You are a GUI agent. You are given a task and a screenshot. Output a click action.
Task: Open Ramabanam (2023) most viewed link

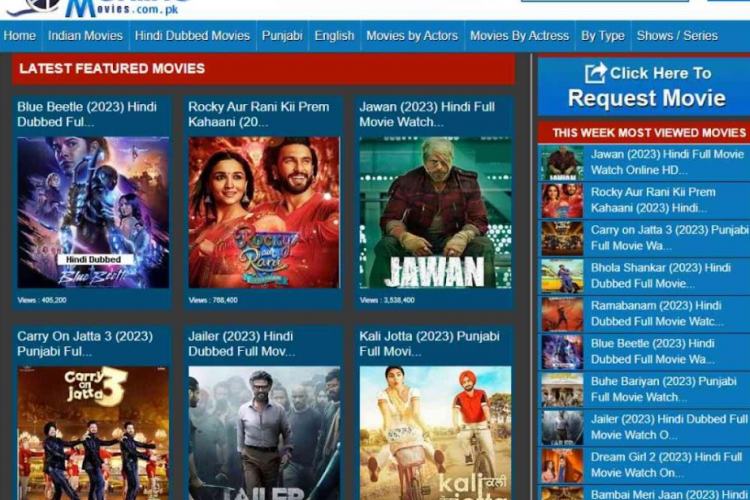[x=657, y=313]
